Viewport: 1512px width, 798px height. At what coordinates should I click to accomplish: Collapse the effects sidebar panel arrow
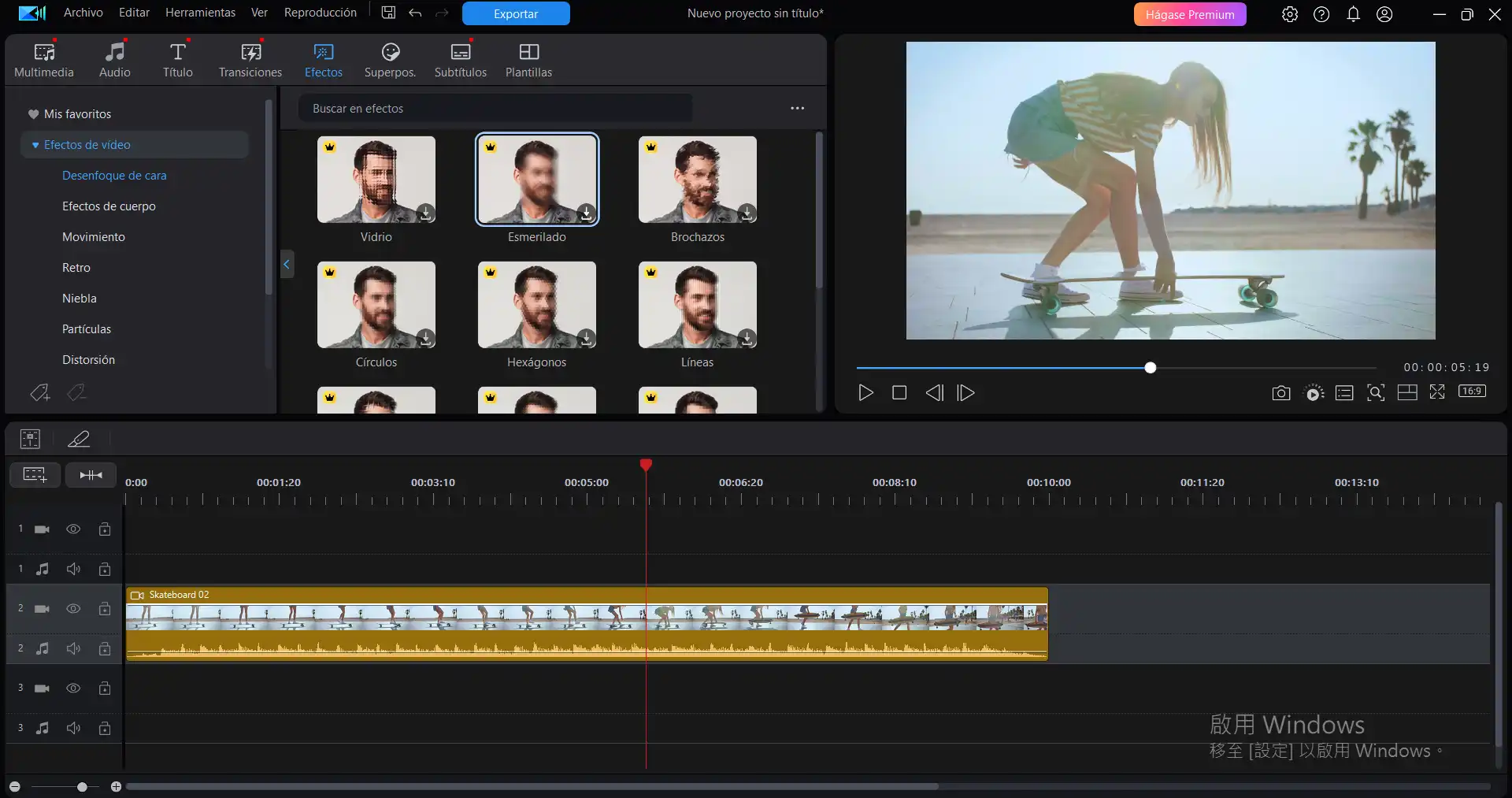tap(287, 265)
